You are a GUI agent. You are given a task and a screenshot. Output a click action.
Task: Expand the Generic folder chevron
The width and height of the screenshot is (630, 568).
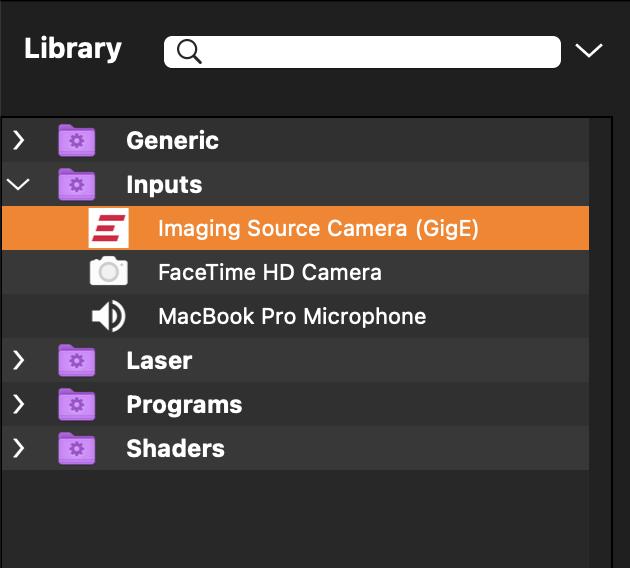pyautogui.click(x=18, y=140)
